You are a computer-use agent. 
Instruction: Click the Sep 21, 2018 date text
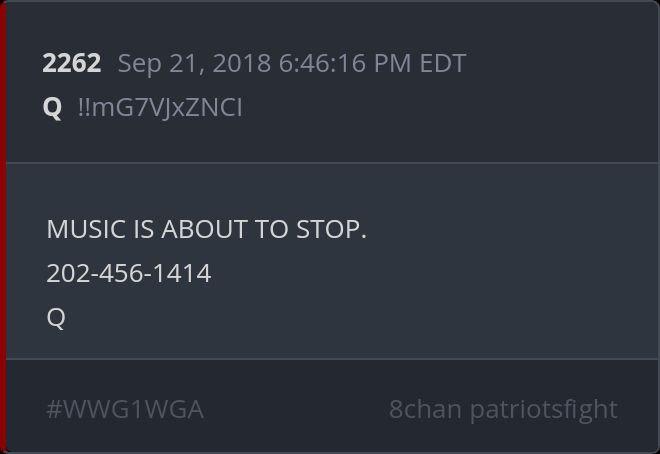194,64
